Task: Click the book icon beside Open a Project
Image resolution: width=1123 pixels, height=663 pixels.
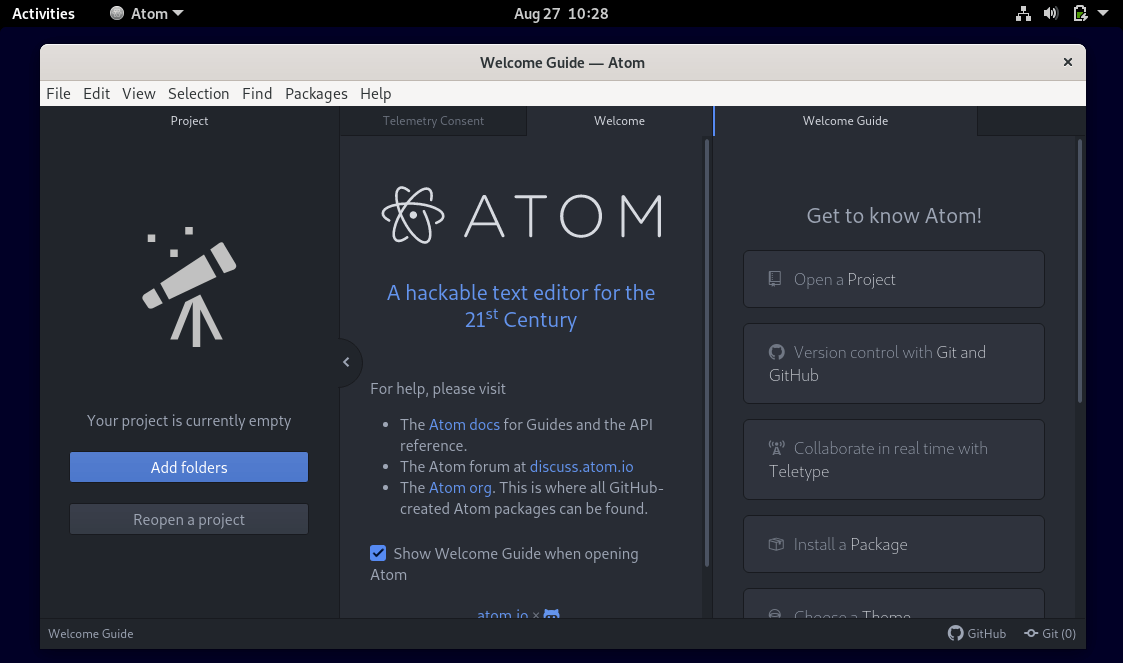Action: click(x=775, y=279)
